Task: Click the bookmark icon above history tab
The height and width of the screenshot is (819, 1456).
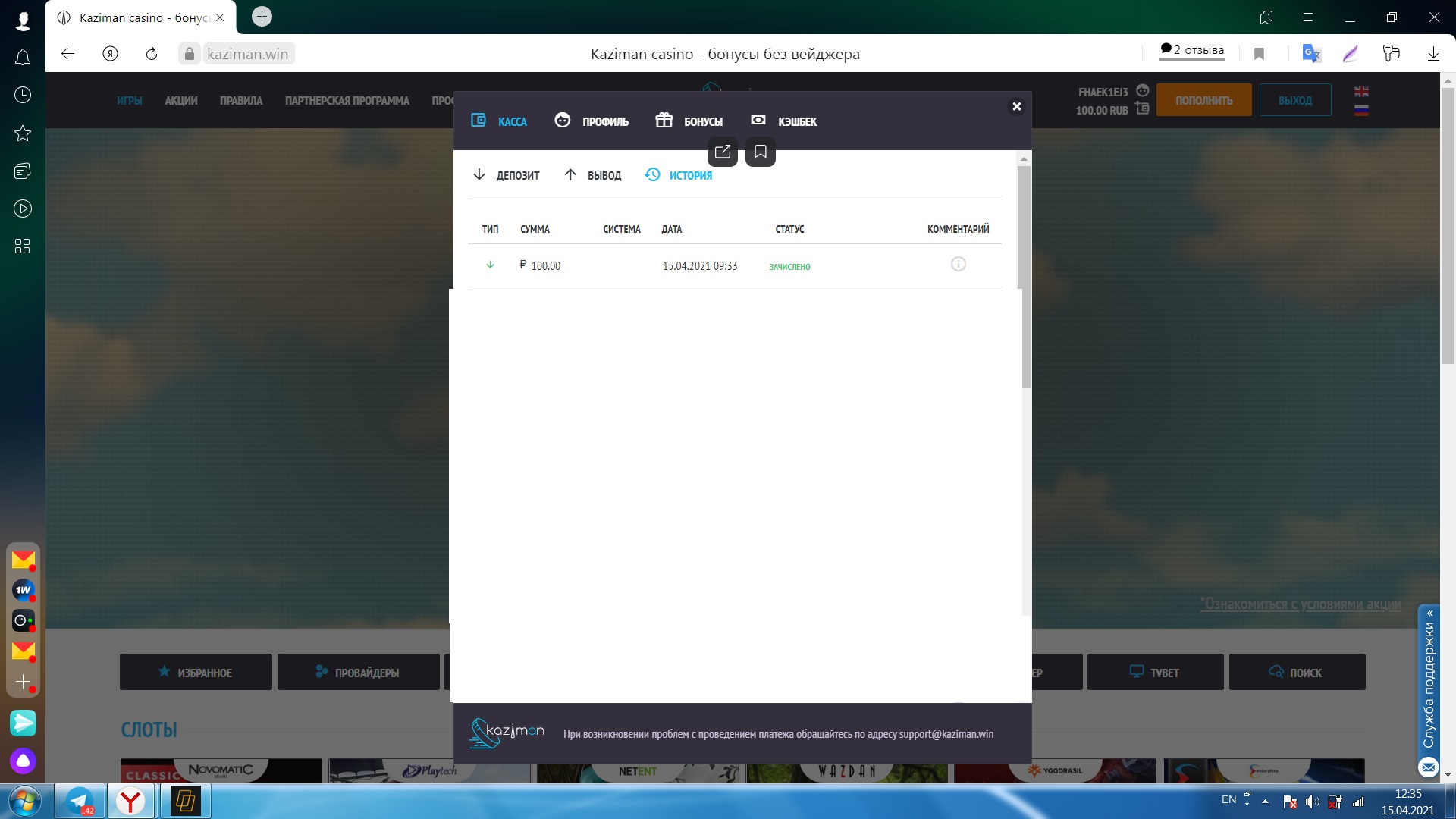Action: [x=761, y=152]
